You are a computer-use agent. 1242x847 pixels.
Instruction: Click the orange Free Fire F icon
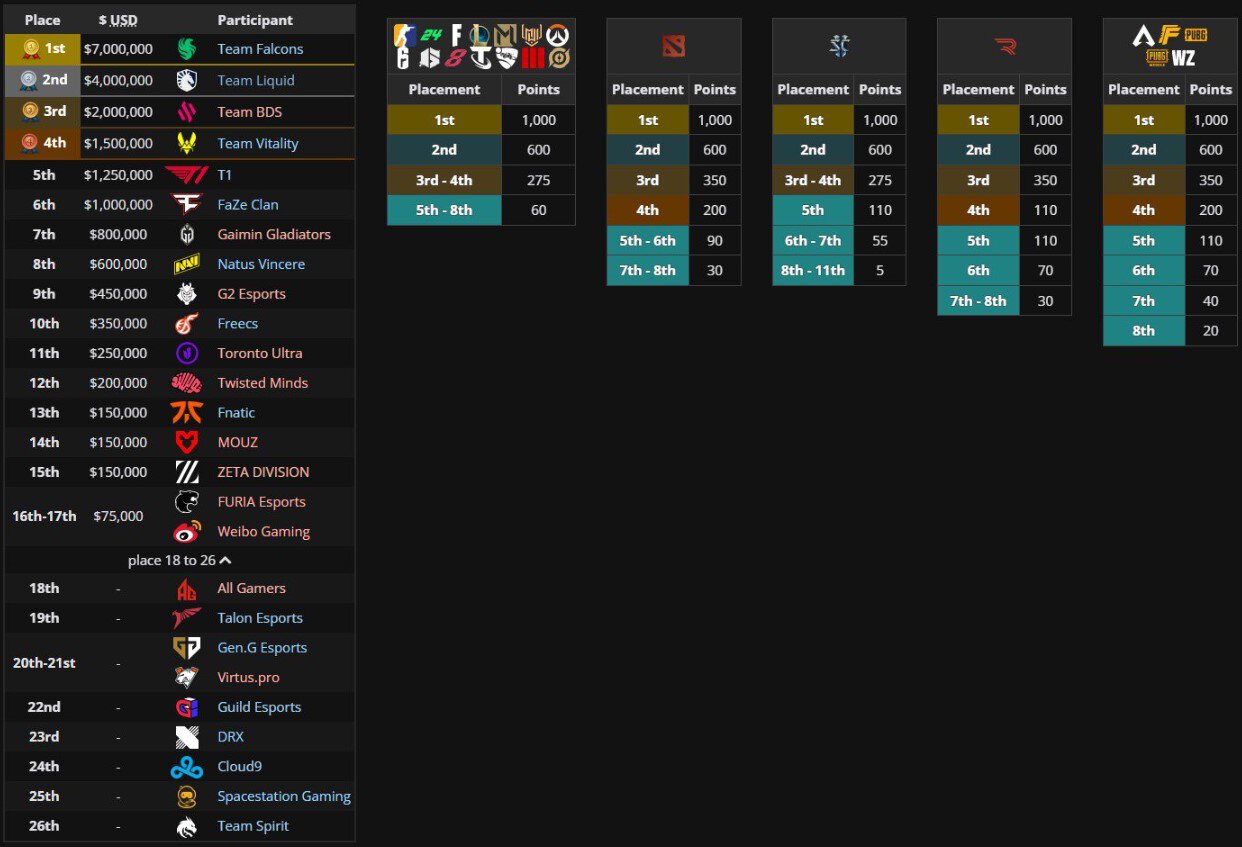pos(1169,34)
